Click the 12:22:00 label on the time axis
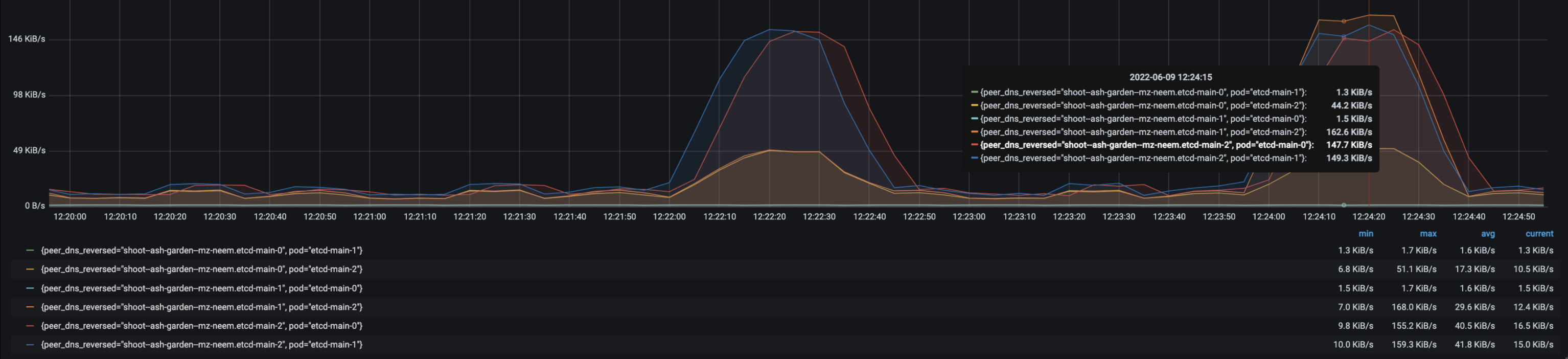The height and width of the screenshot is (359, 1568). [x=669, y=217]
